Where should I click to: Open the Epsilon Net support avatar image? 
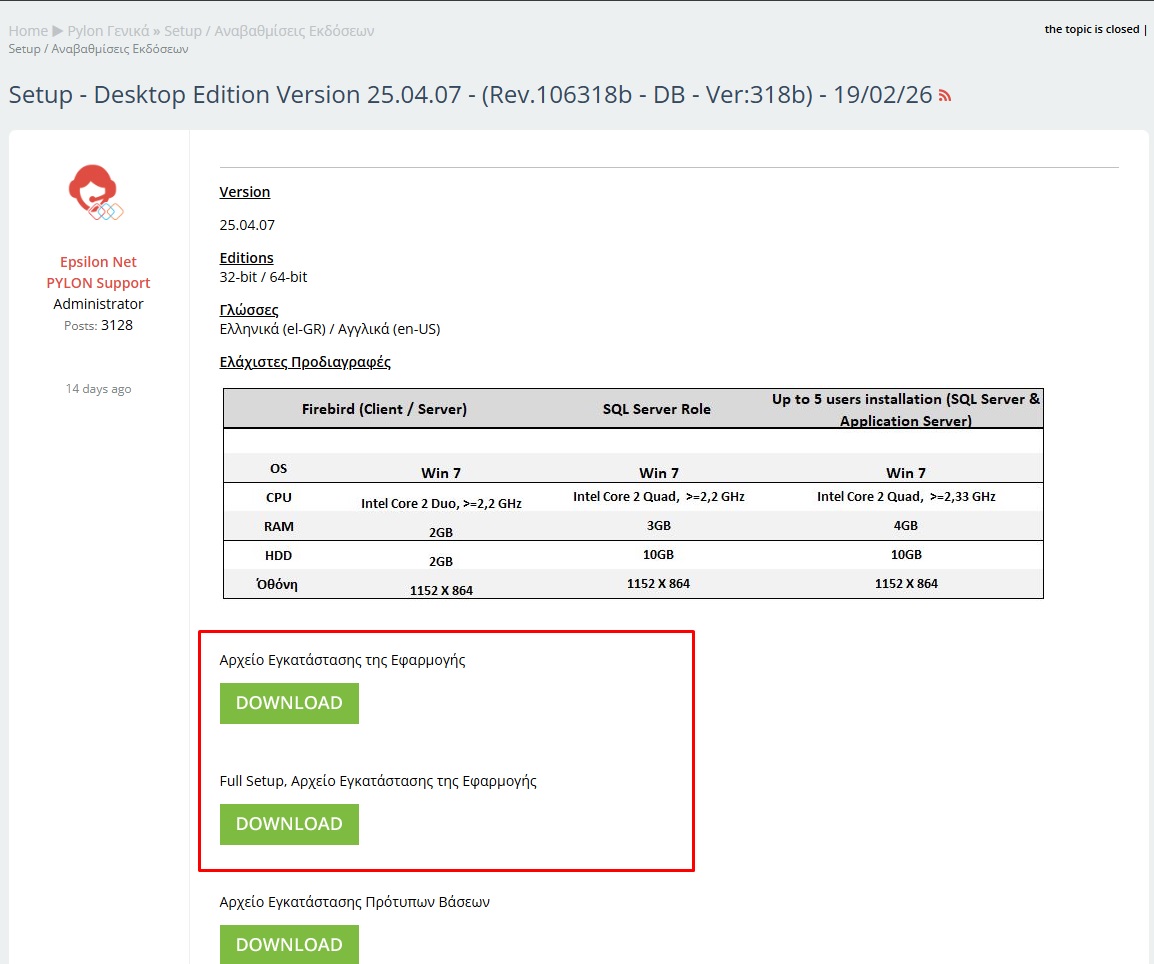click(x=97, y=193)
